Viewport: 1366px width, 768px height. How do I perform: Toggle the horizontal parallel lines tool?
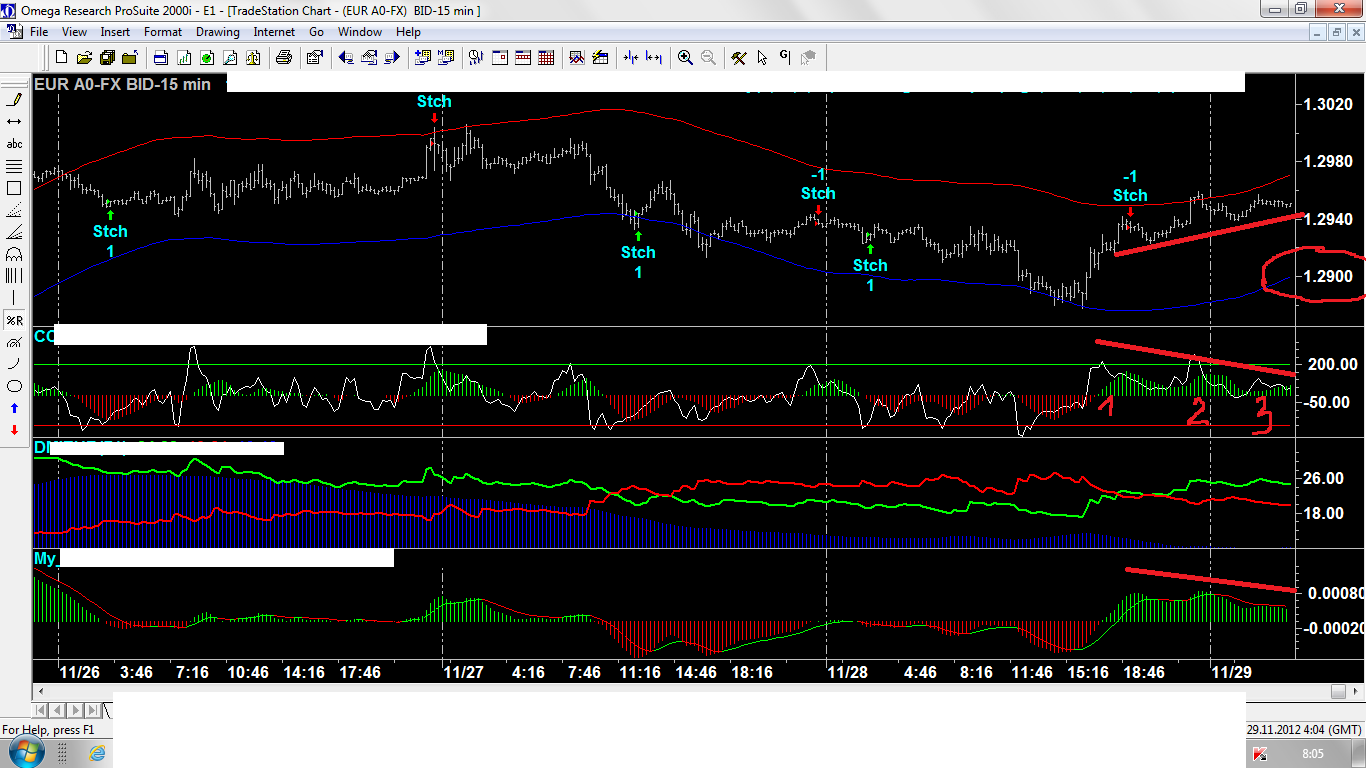14,166
